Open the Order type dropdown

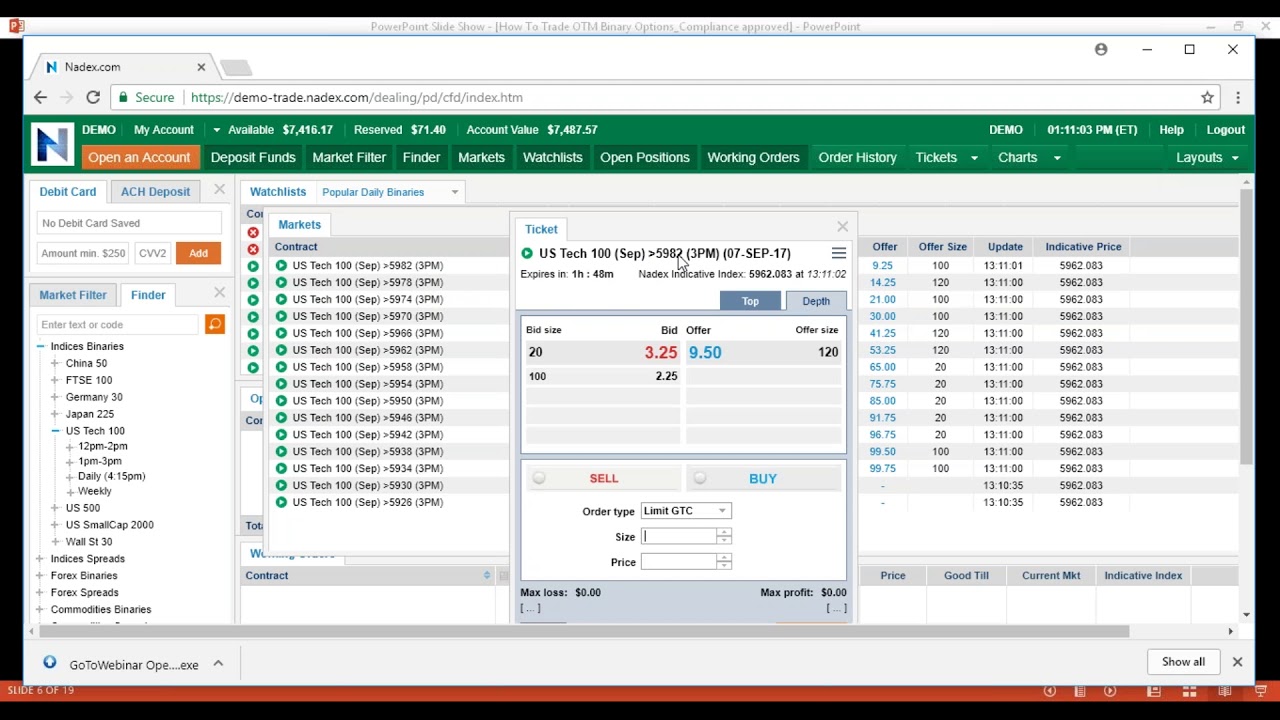click(686, 511)
